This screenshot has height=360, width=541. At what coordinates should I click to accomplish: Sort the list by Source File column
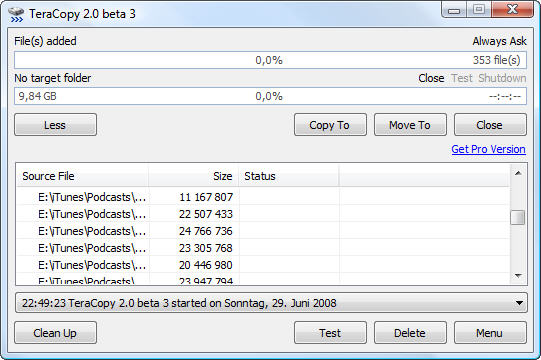[83, 176]
